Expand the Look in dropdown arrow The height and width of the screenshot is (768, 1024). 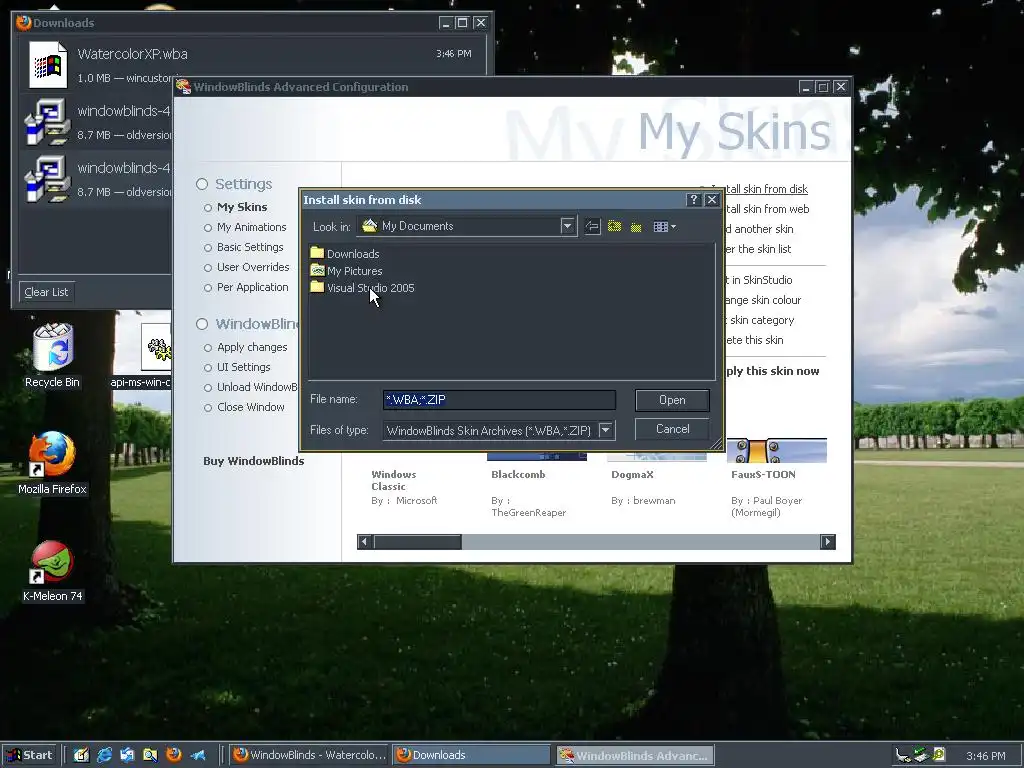(568, 226)
